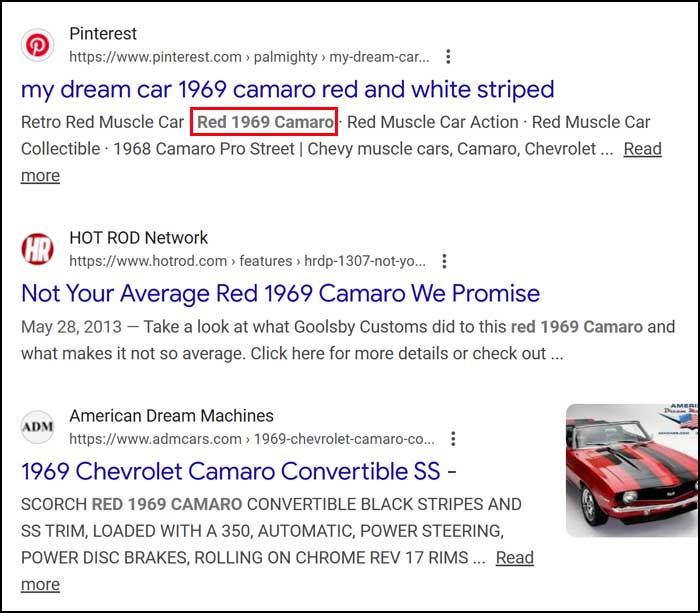
Task: Click the American Dream Machines ADM favicon
Action: click(38, 427)
